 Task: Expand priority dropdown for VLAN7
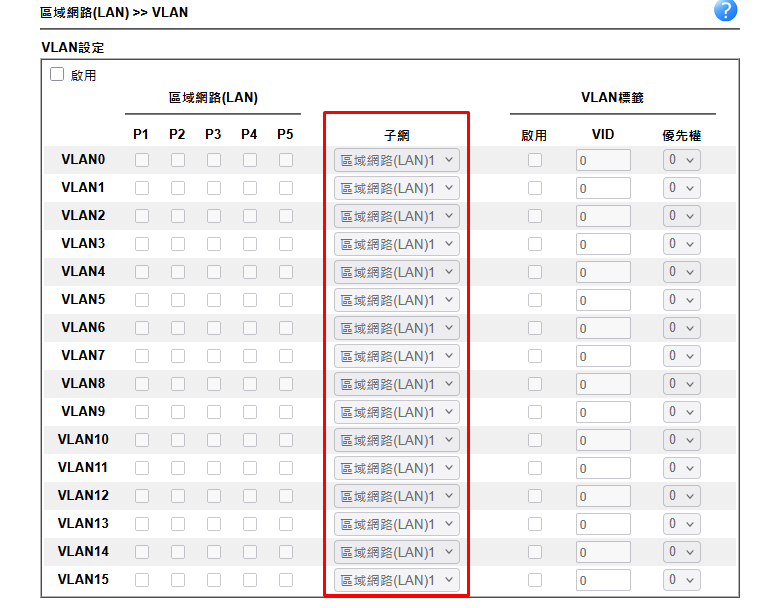click(x=683, y=356)
